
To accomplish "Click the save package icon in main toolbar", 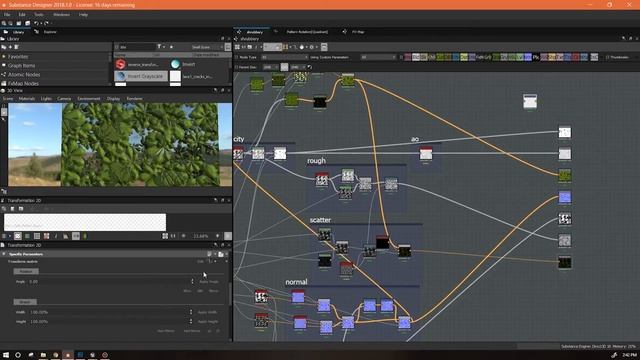I will (27, 23).
